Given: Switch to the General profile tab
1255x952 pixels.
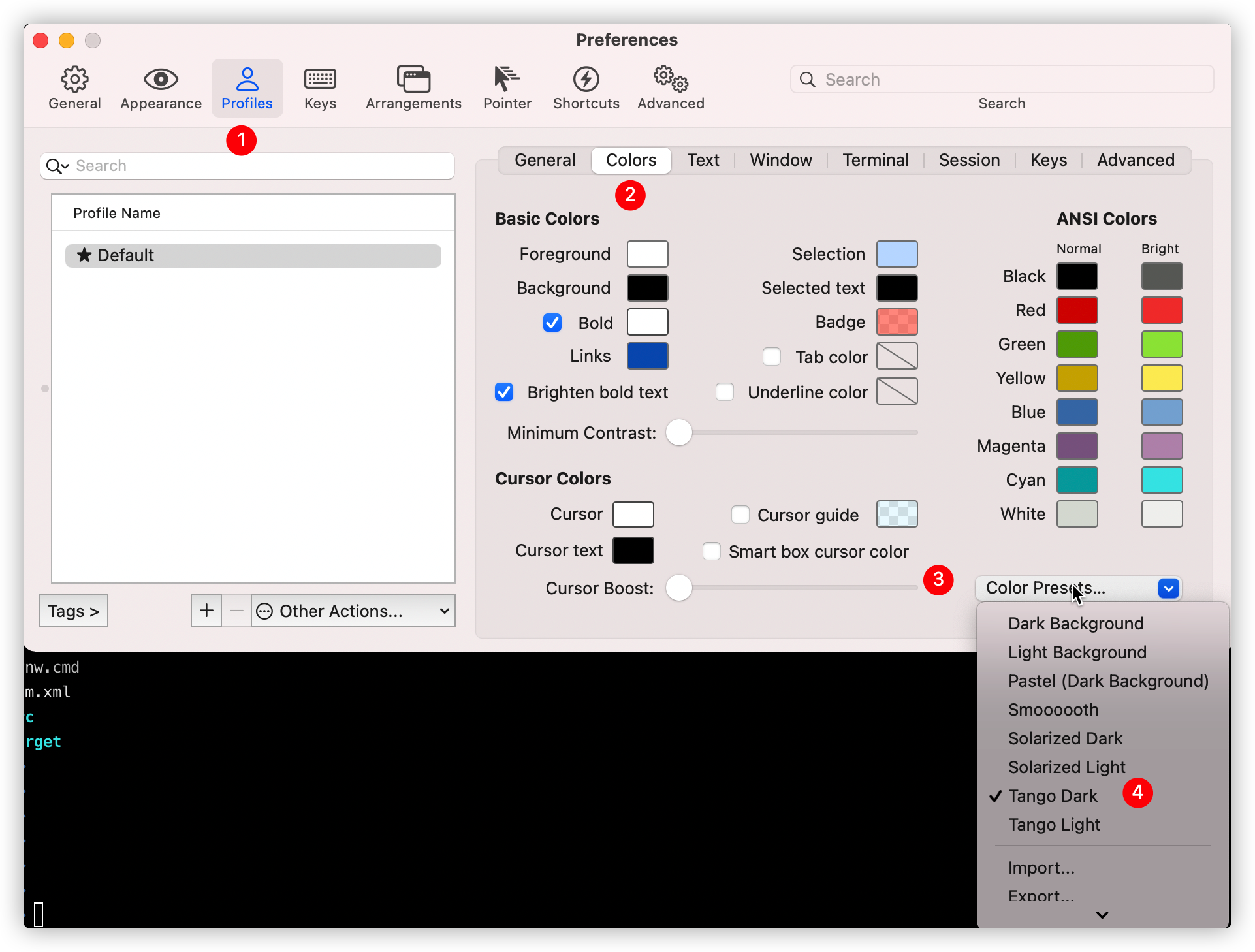Looking at the screenshot, I should pyautogui.click(x=545, y=160).
